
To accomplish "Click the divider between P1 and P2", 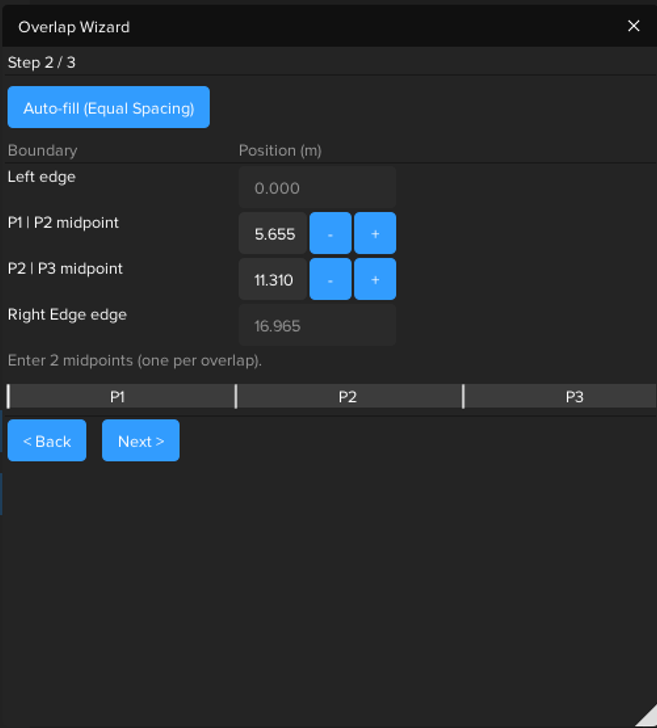I will 236,397.
